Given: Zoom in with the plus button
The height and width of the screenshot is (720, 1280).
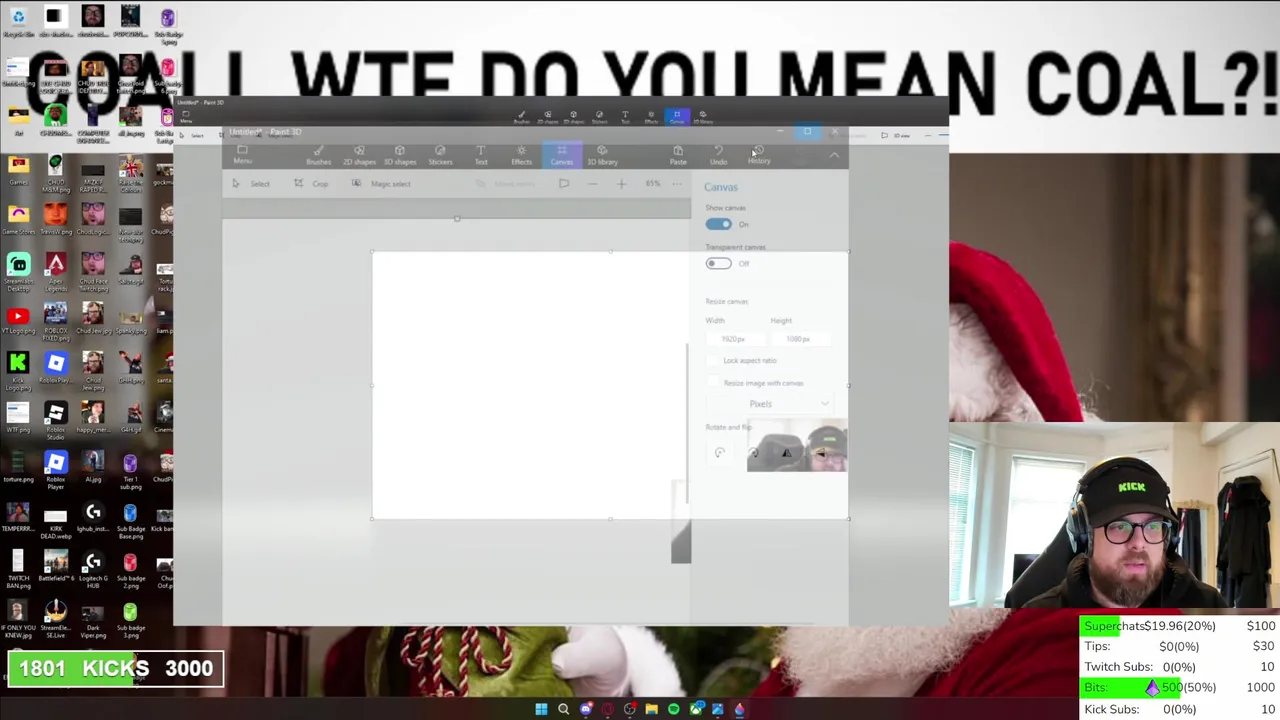Looking at the screenshot, I should click(x=621, y=184).
